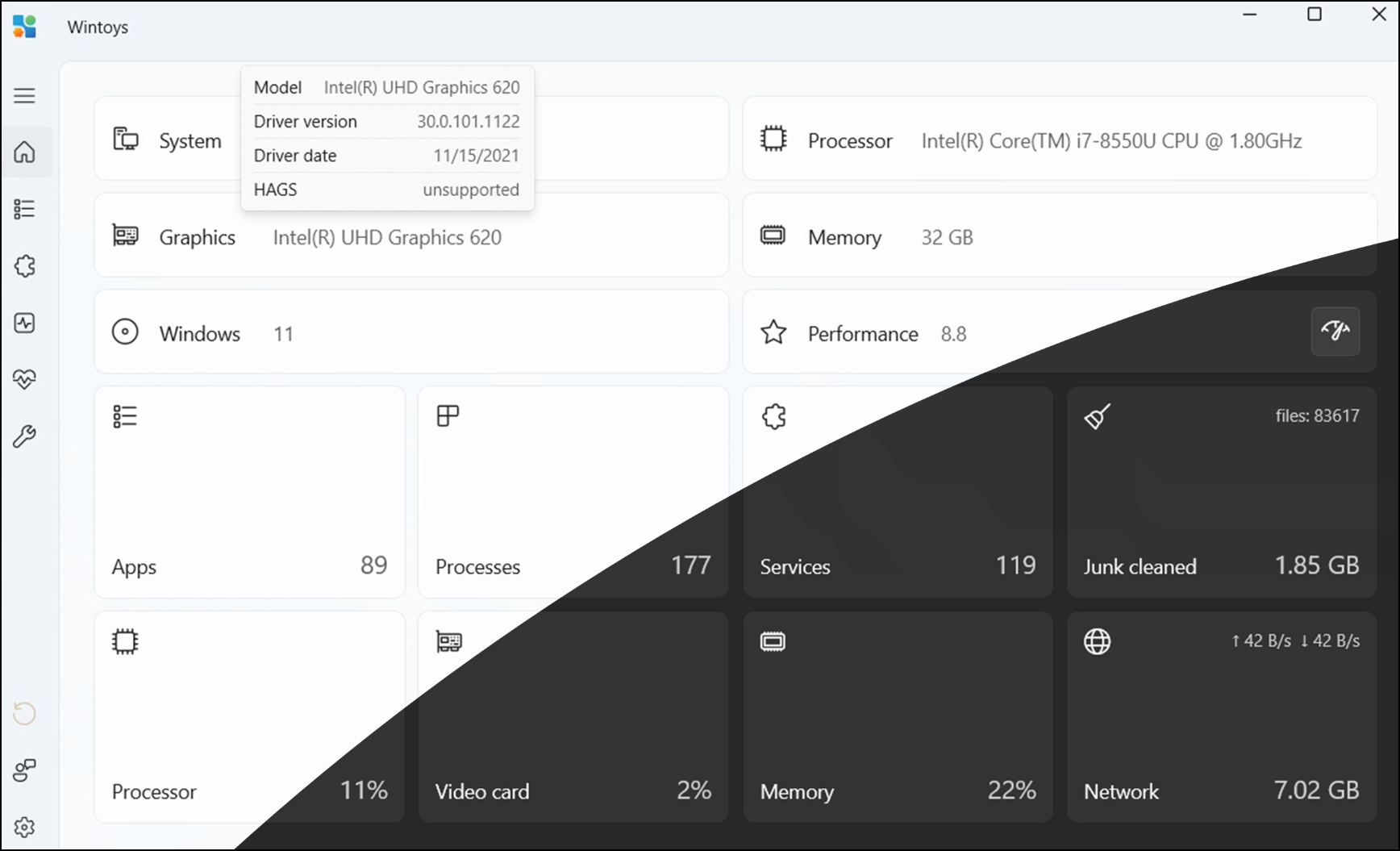The image size is (1400, 851).
Task: Click the Graphics card icon in Graphics row
Action: (x=125, y=235)
